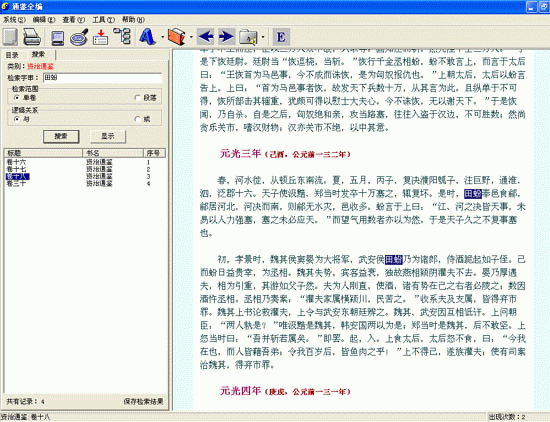This screenshot has width=550, height=422.
Task: Switch to the 目录 tab
Action: (x=12, y=55)
